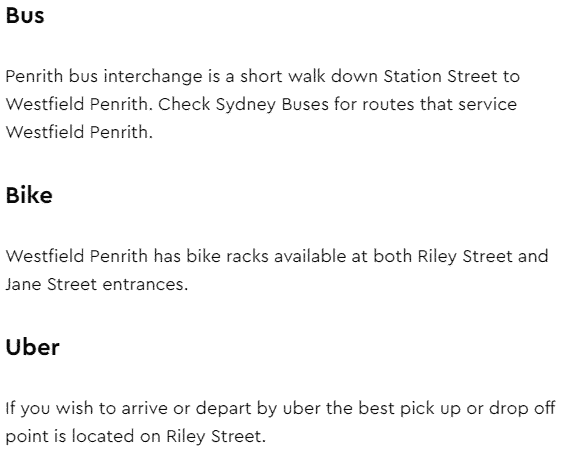The height and width of the screenshot is (449, 562).
Task: Click "Penrith bus interchange" at paragraph start
Action: coord(104,77)
